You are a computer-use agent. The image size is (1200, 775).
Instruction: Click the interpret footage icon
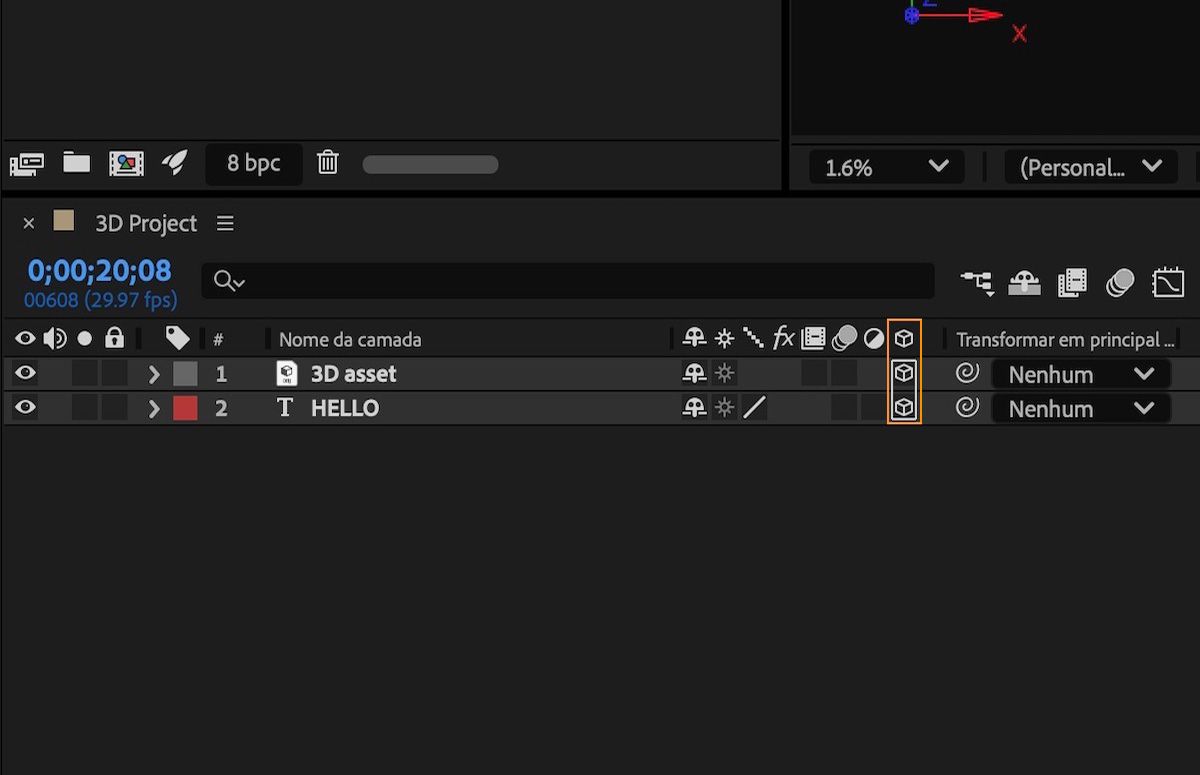click(27, 164)
